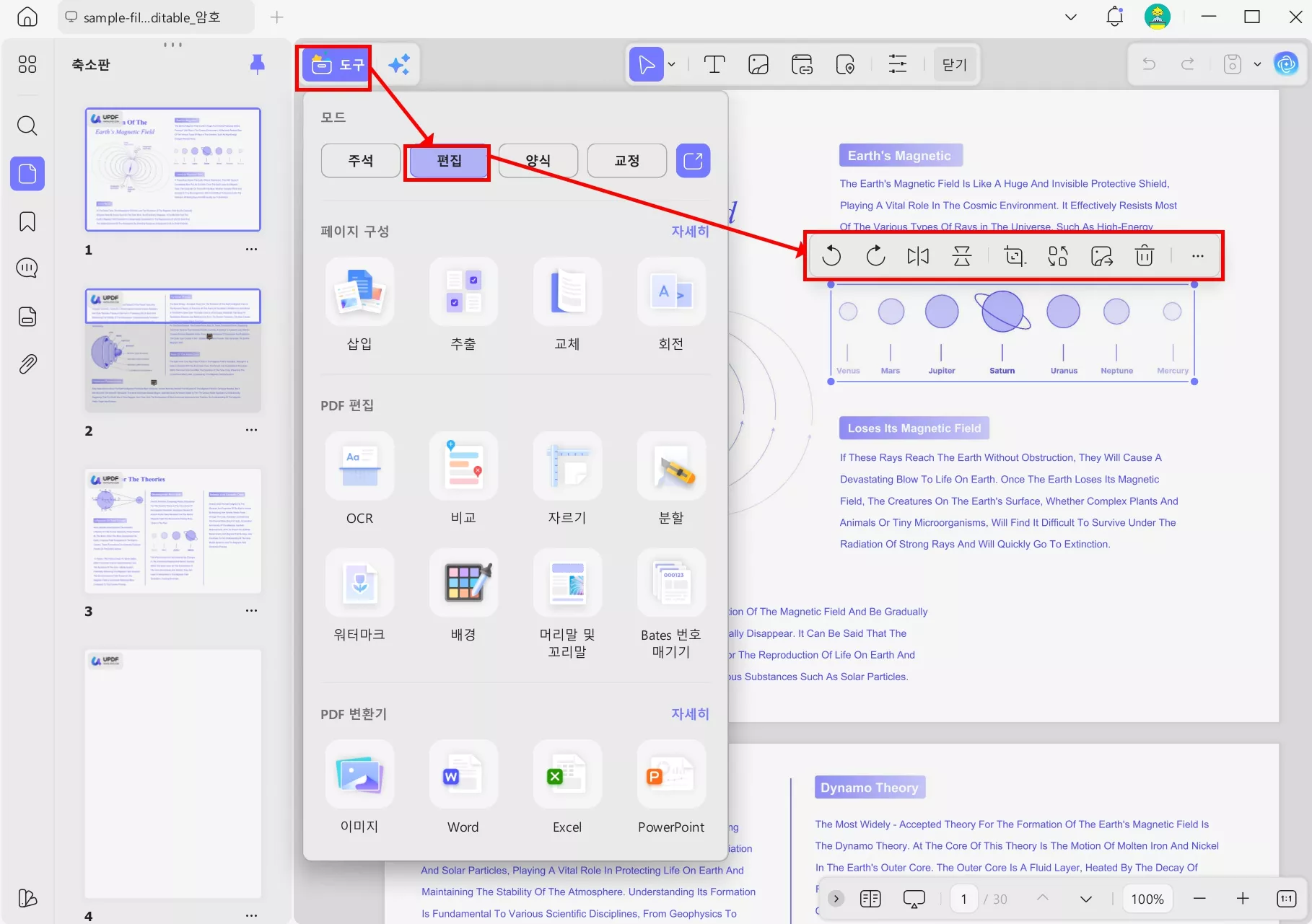Open the save options dropdown arrow
The image size is (1312, 924).
click(x=1257, y=65)
